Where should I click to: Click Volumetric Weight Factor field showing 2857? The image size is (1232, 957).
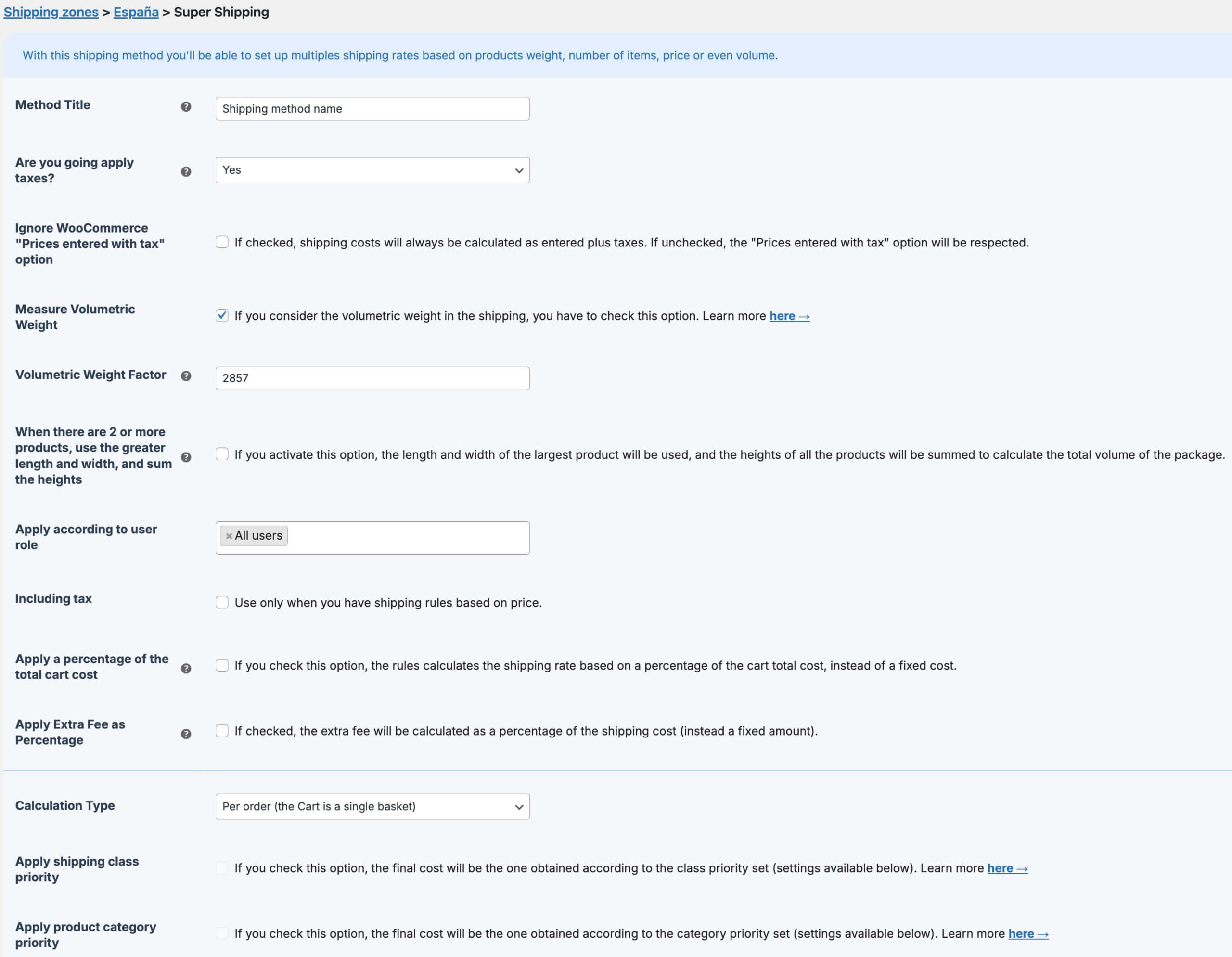point(372,378)
